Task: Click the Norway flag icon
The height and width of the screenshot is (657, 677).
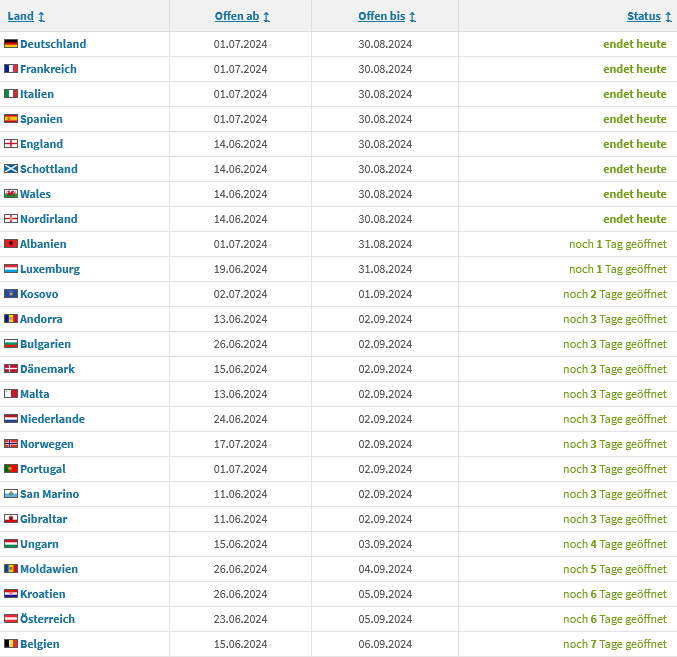Action: [x=11, y=444]
